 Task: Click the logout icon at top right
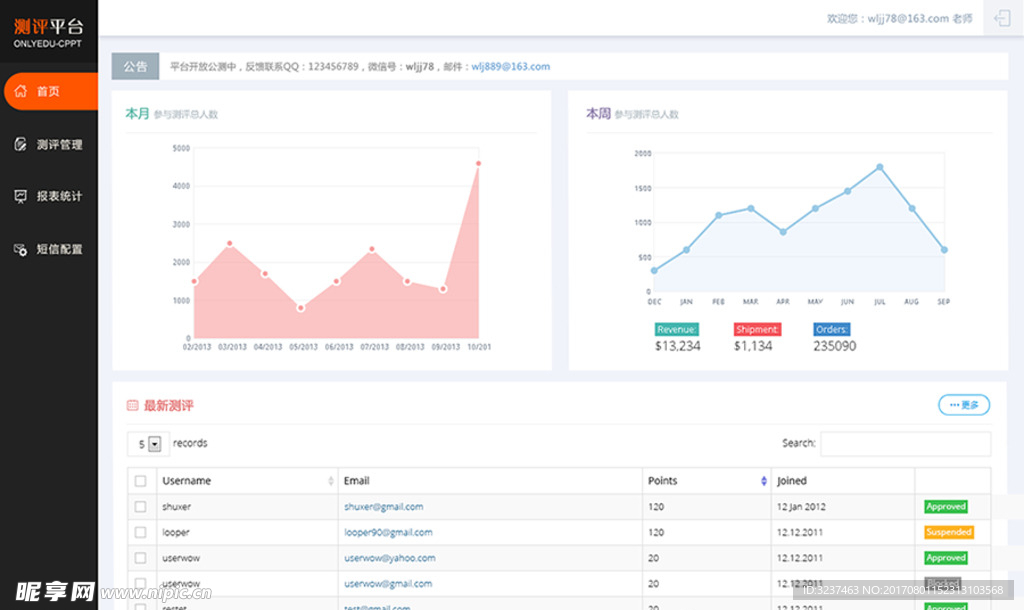(x=1003, y=18)
